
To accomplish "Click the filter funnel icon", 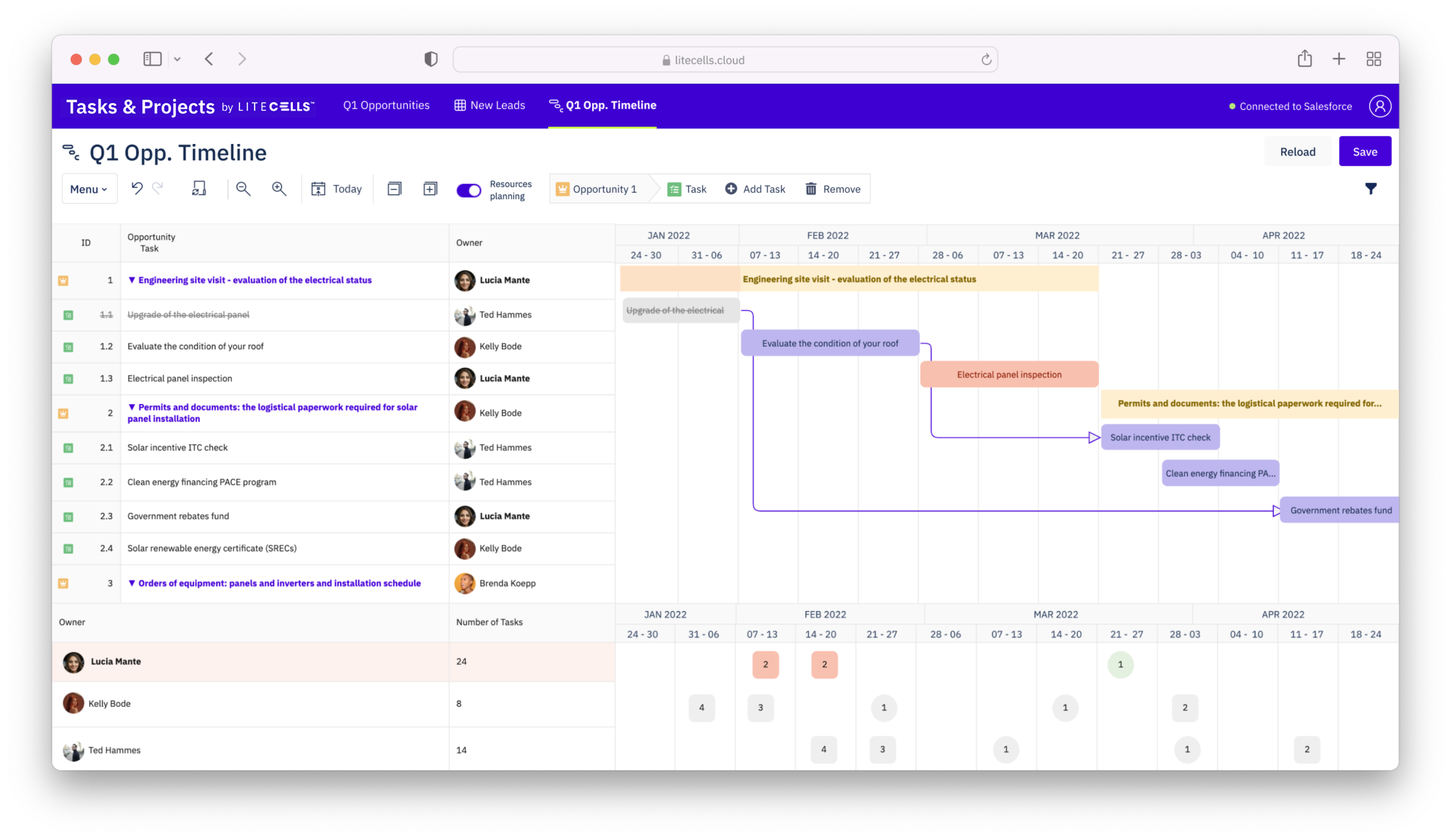I will tap(1371, 189).
